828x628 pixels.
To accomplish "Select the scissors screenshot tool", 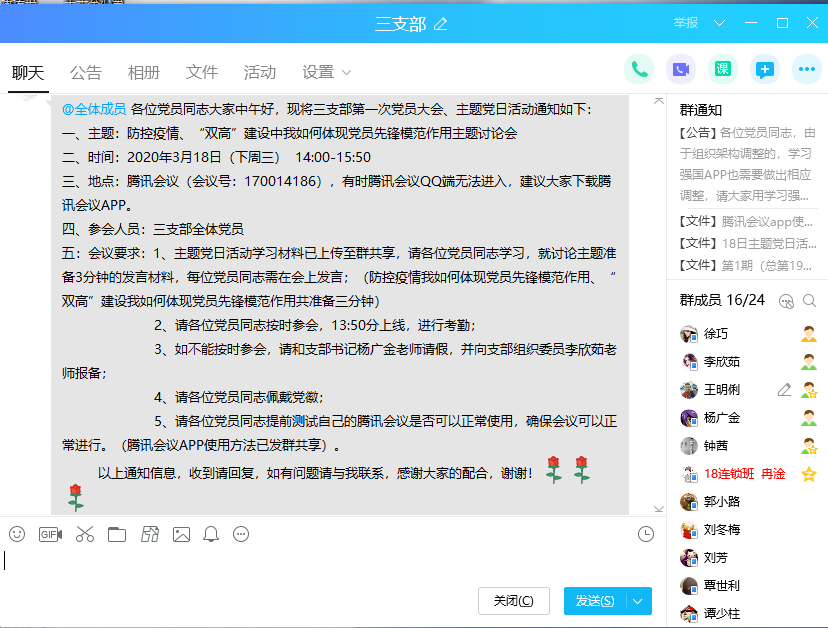I will 84,534.
